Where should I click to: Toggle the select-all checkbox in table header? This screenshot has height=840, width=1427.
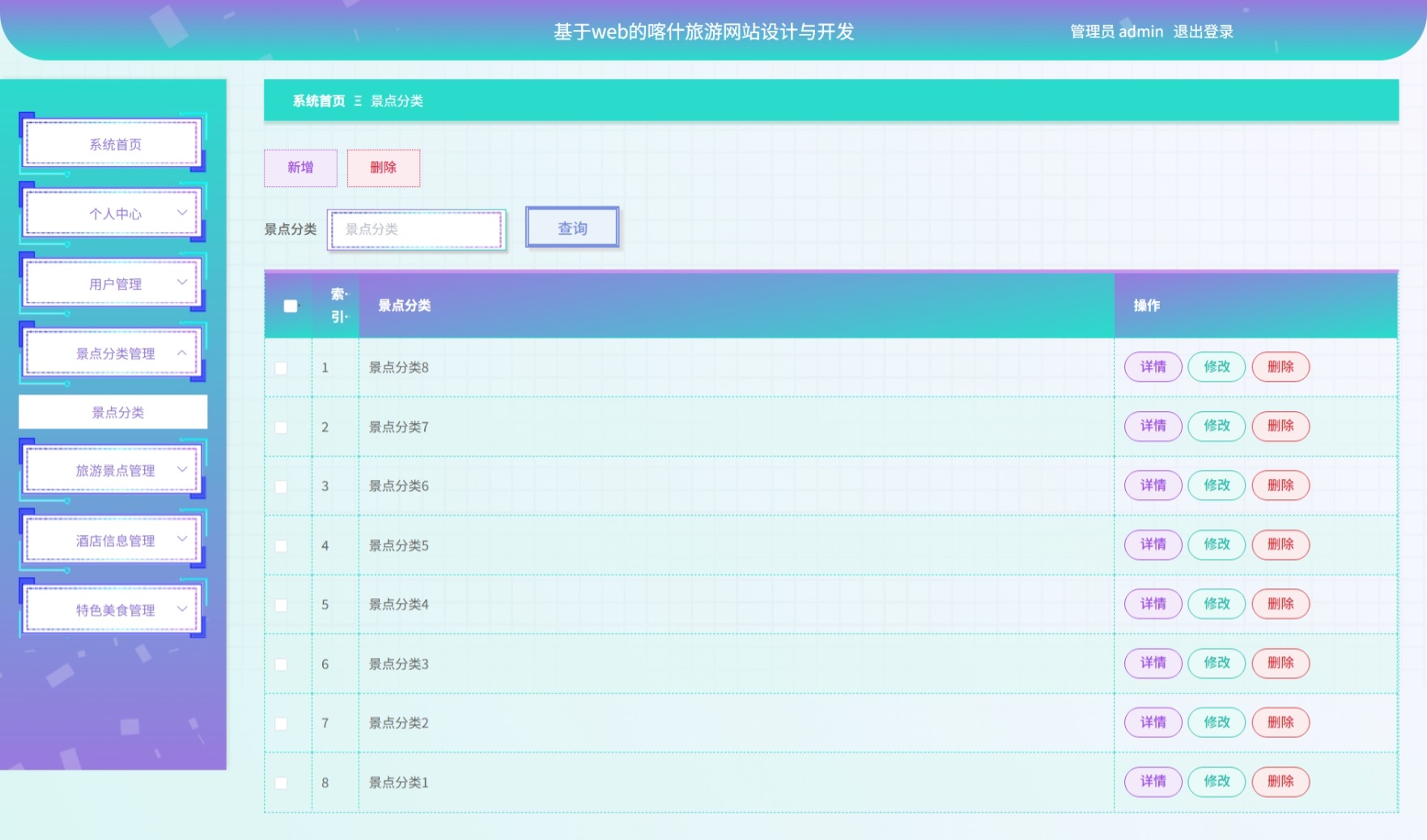click(291, 306)
